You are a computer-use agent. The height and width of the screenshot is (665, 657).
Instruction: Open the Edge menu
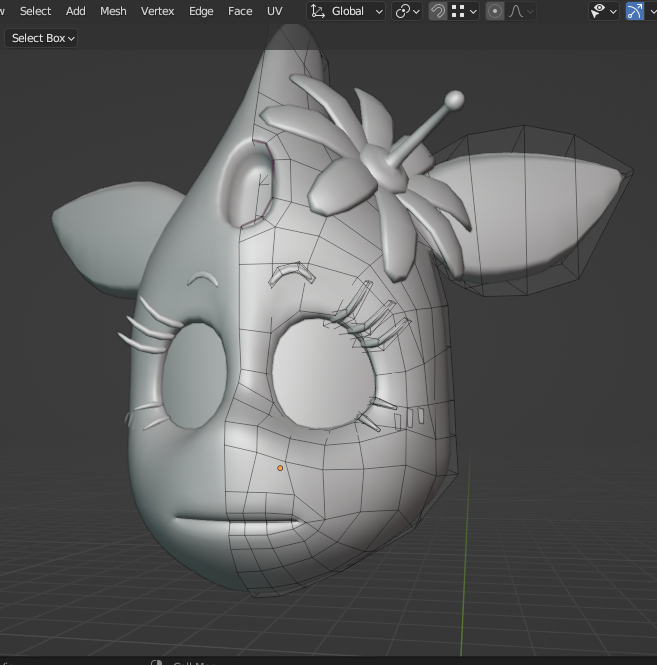click(x=201, y=11)
